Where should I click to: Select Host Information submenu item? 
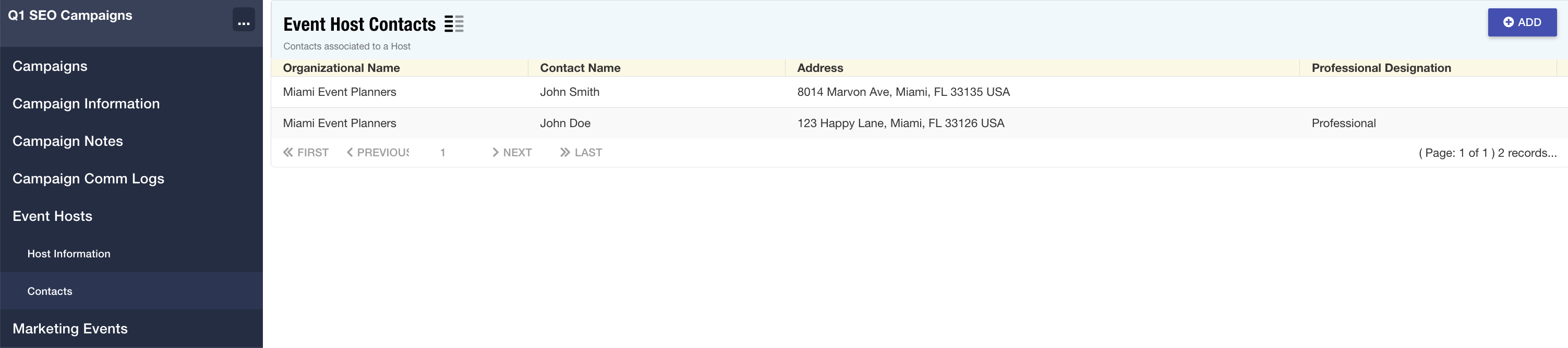click(69, 254)
